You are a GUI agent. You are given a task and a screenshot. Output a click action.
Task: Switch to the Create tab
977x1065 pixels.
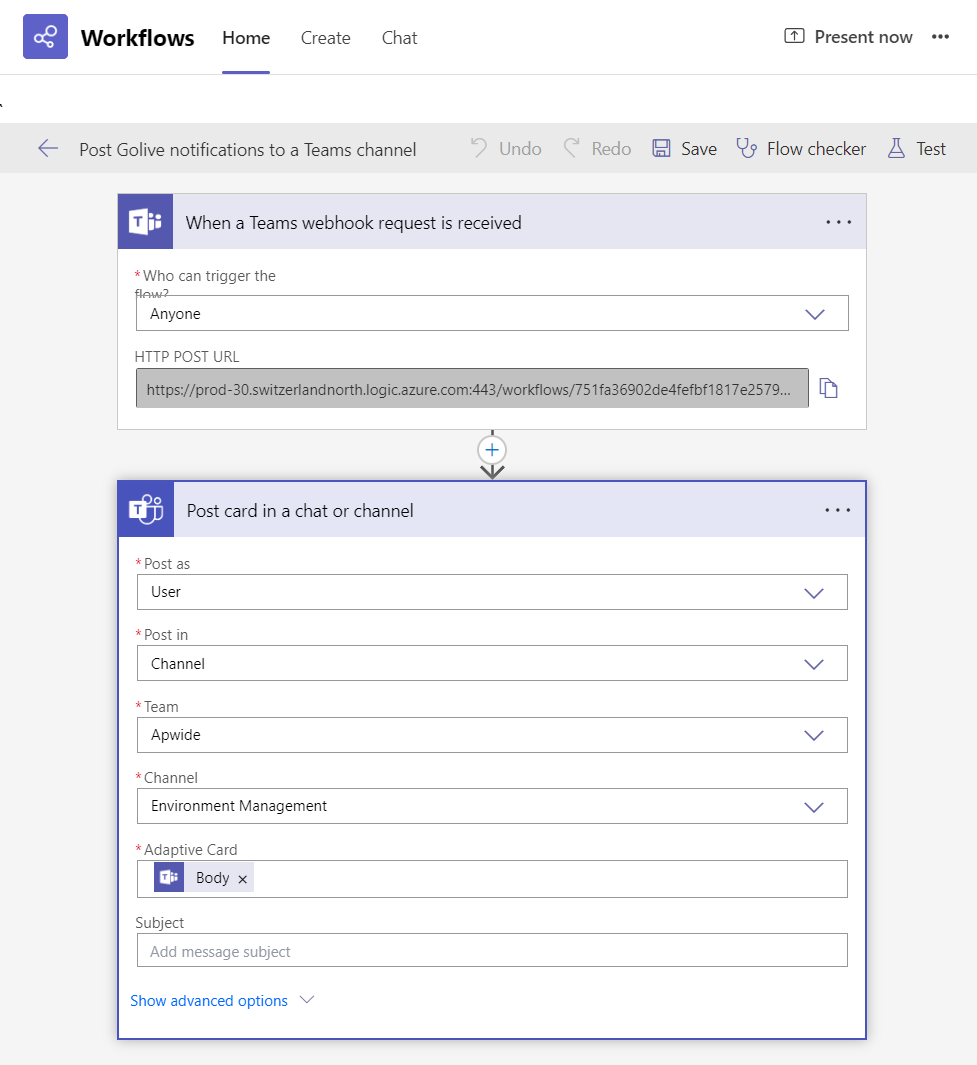point(325,38)
